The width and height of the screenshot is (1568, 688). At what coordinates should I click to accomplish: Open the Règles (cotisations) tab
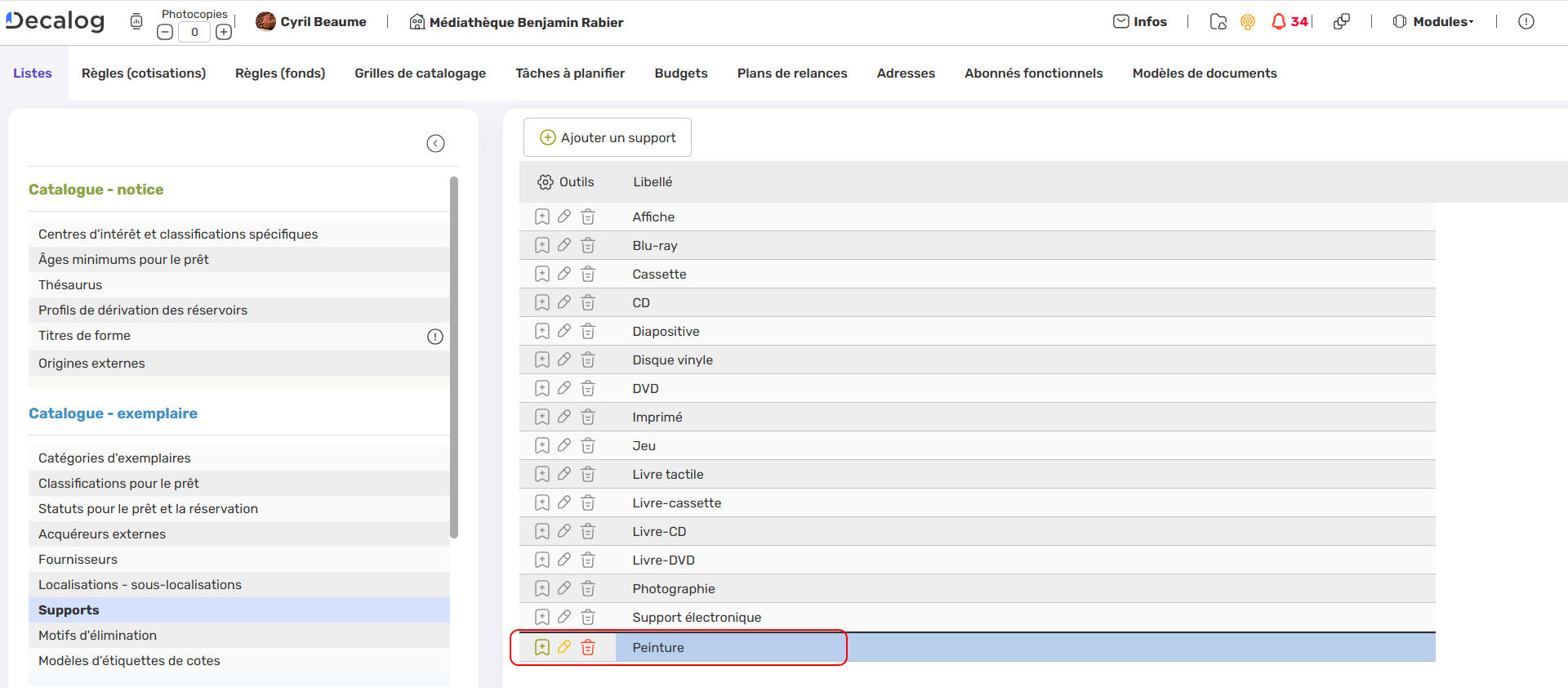[x=144, y=73]
